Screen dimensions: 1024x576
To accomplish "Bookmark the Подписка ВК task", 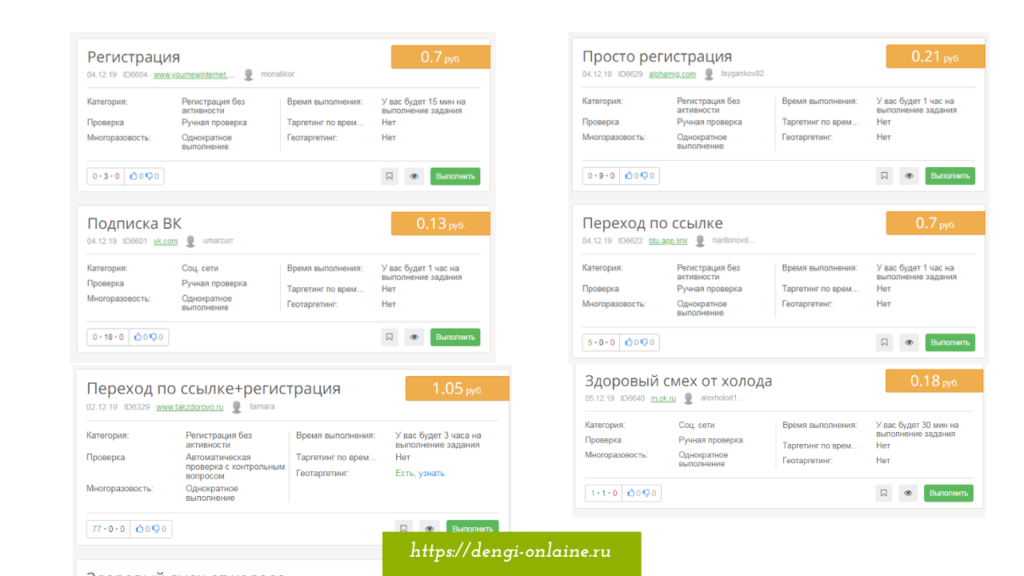I will pos(389,337).
